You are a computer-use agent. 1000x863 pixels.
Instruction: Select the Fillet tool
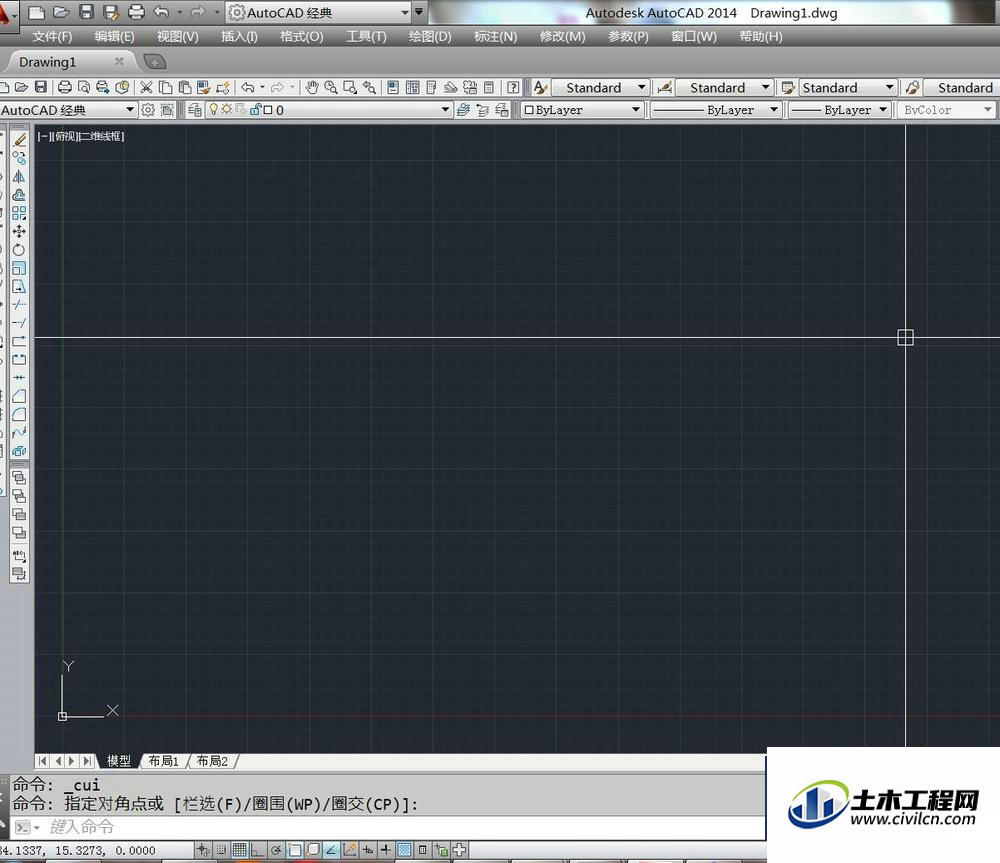(19, 415)
